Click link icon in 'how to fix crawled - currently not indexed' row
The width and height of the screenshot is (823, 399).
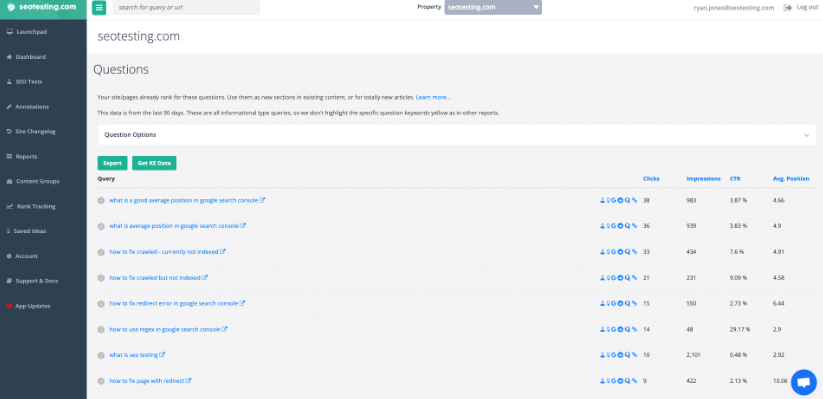[635, 251]
